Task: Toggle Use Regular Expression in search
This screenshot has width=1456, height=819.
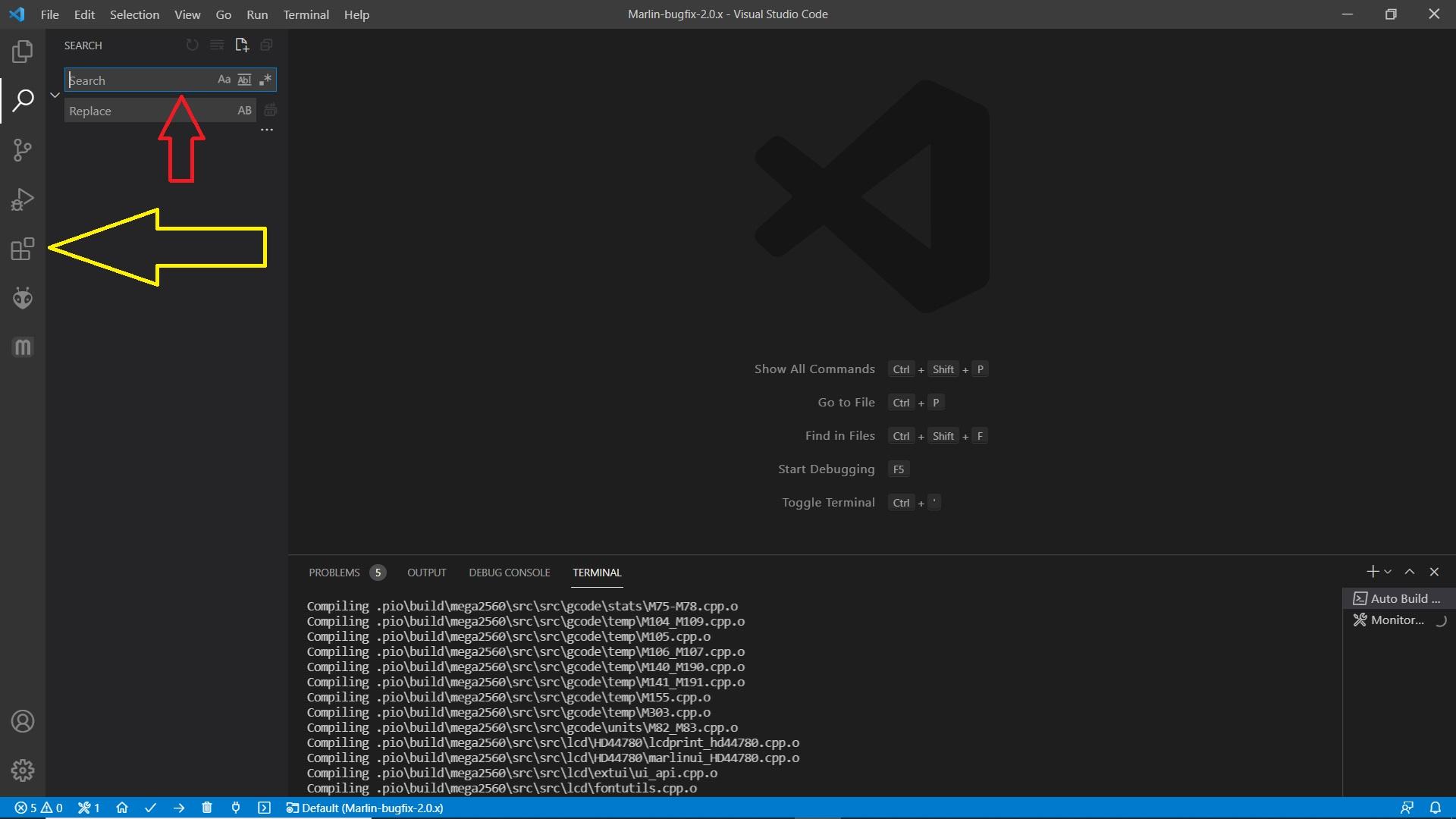Action: click(x=265, y=79)
